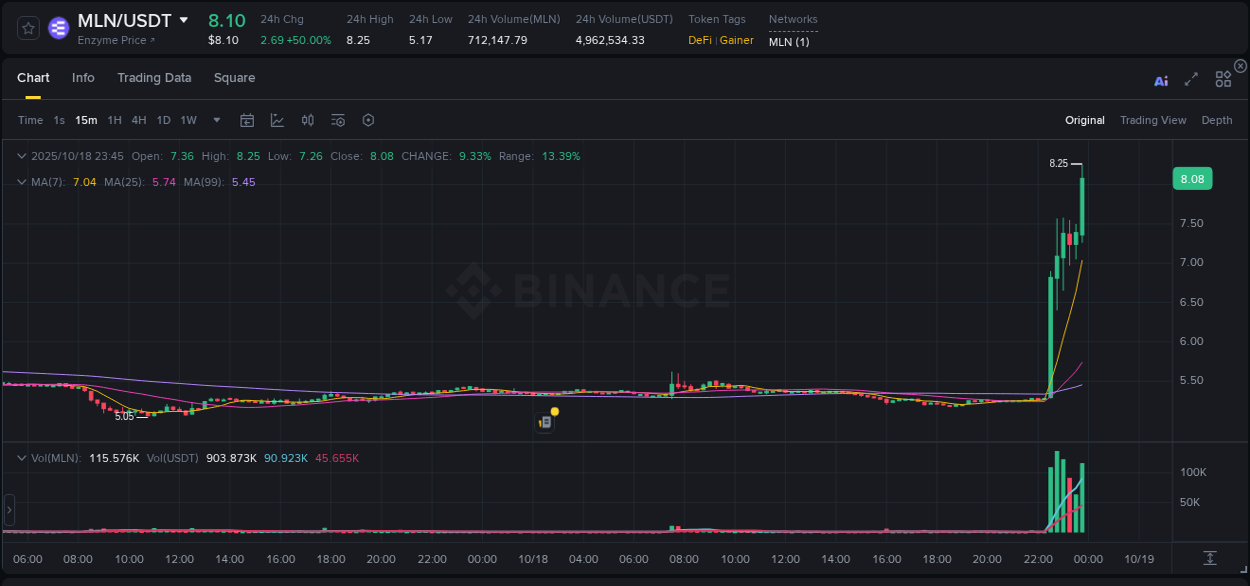Click the Enzyme token logo
This screenshot has width=1250, height=586.
(58, 27)
